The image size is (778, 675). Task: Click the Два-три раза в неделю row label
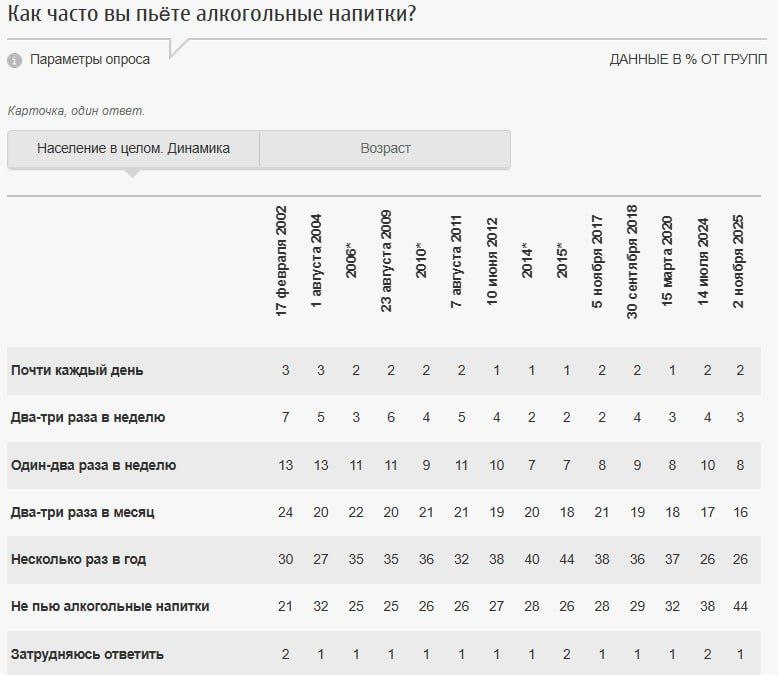click(88, 417)
